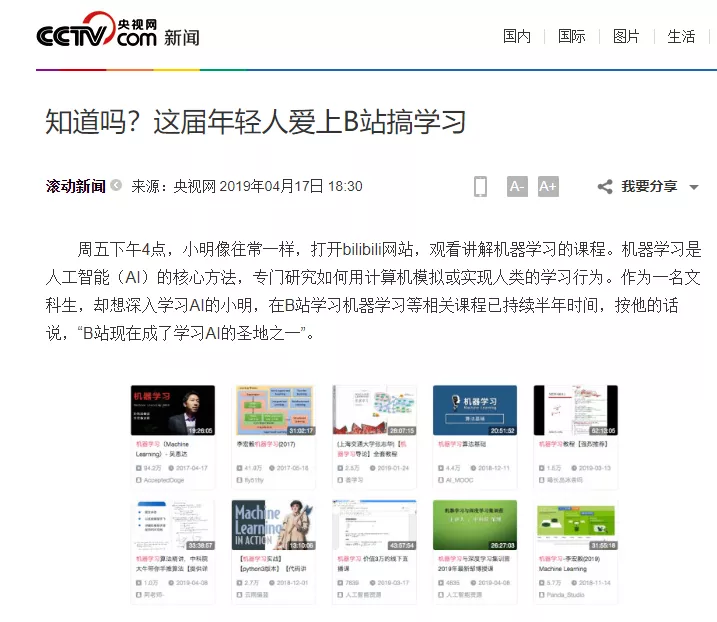This screenshot has width=717, height=622.
Task: Click the upload date 2018-11-14
Action: tap(594, 583)
